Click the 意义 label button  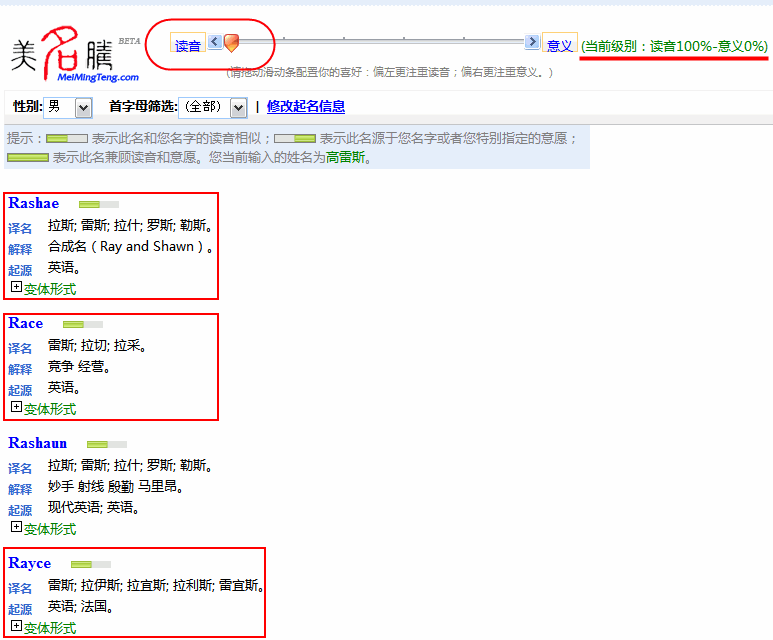[559, 45]
